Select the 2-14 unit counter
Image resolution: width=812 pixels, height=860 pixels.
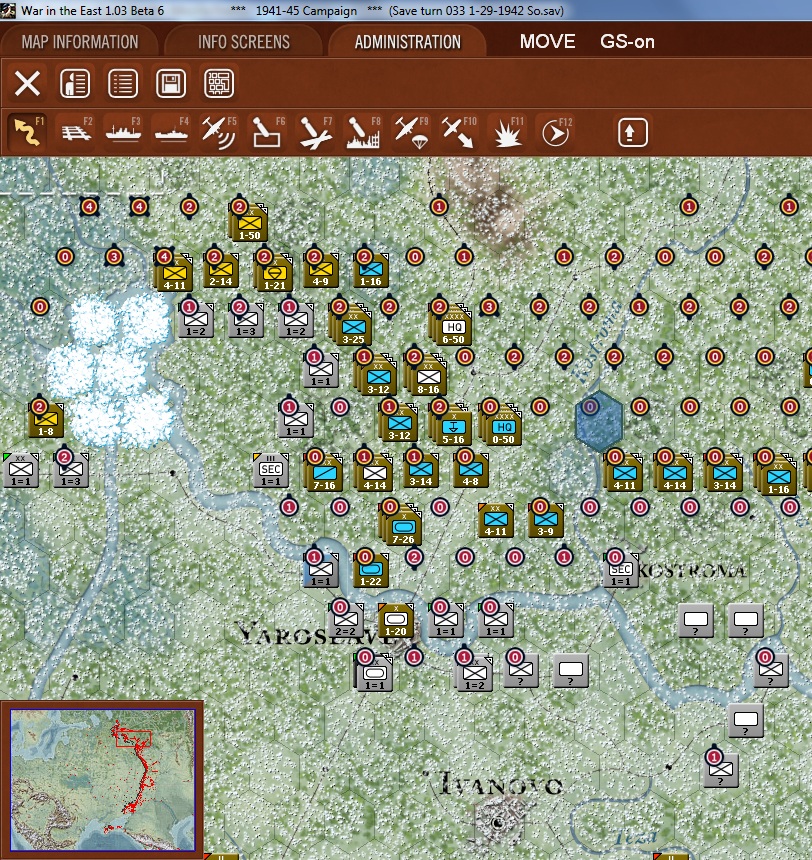[x=221, y=270]
